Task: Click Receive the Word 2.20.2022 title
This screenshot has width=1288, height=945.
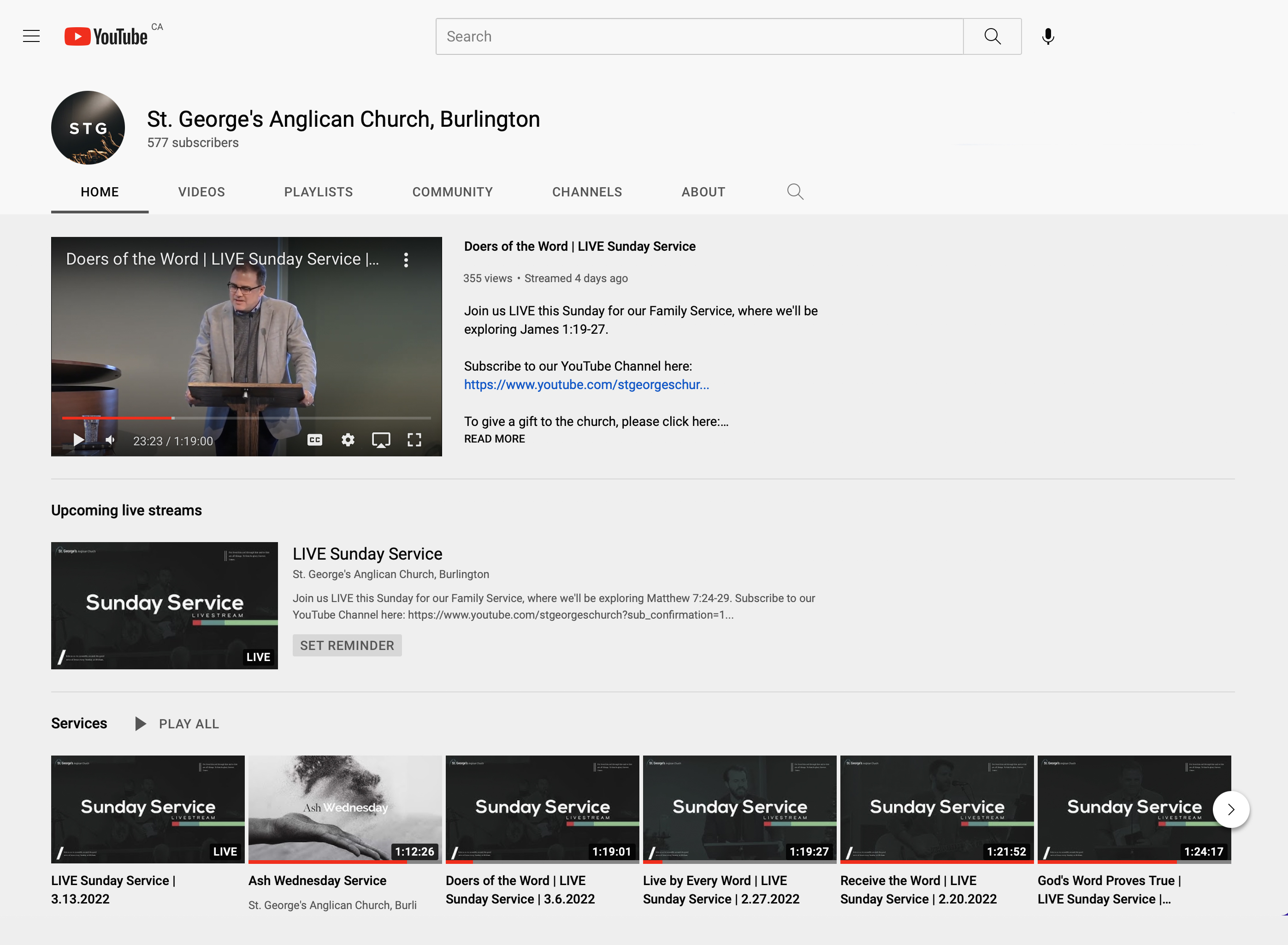Action: tap(919, 890)
